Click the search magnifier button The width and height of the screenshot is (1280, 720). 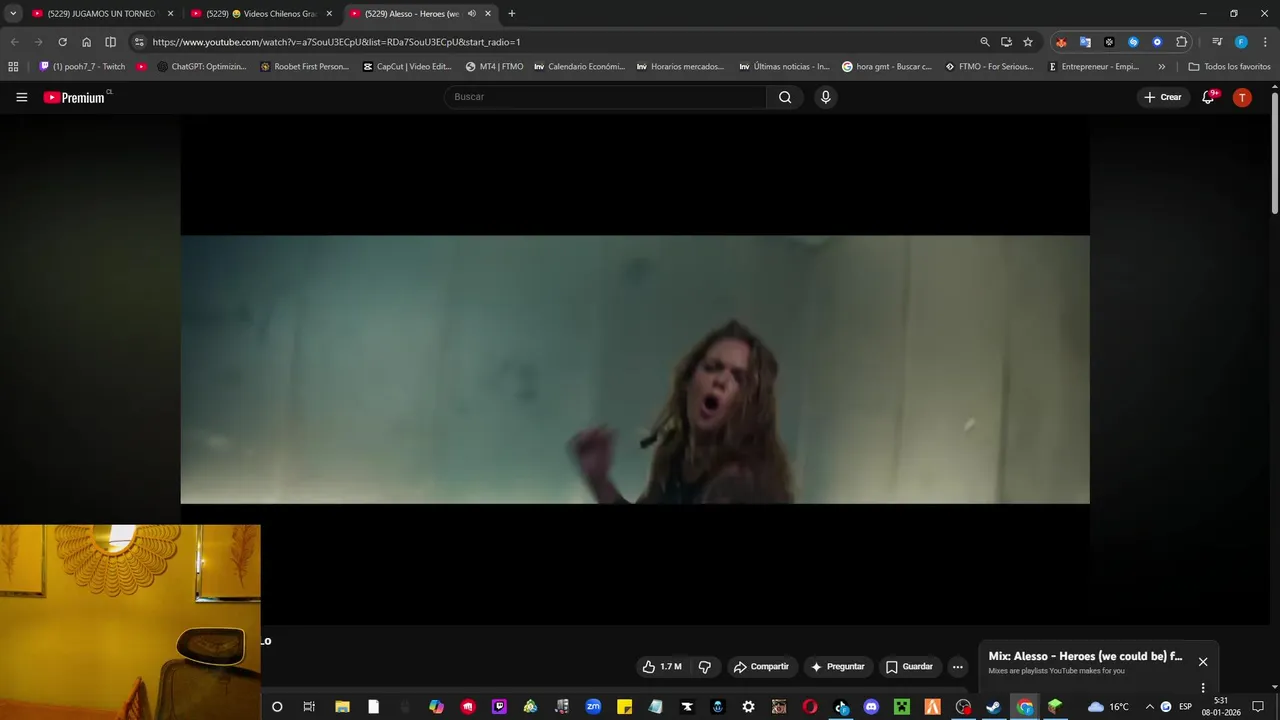(785, 97)
